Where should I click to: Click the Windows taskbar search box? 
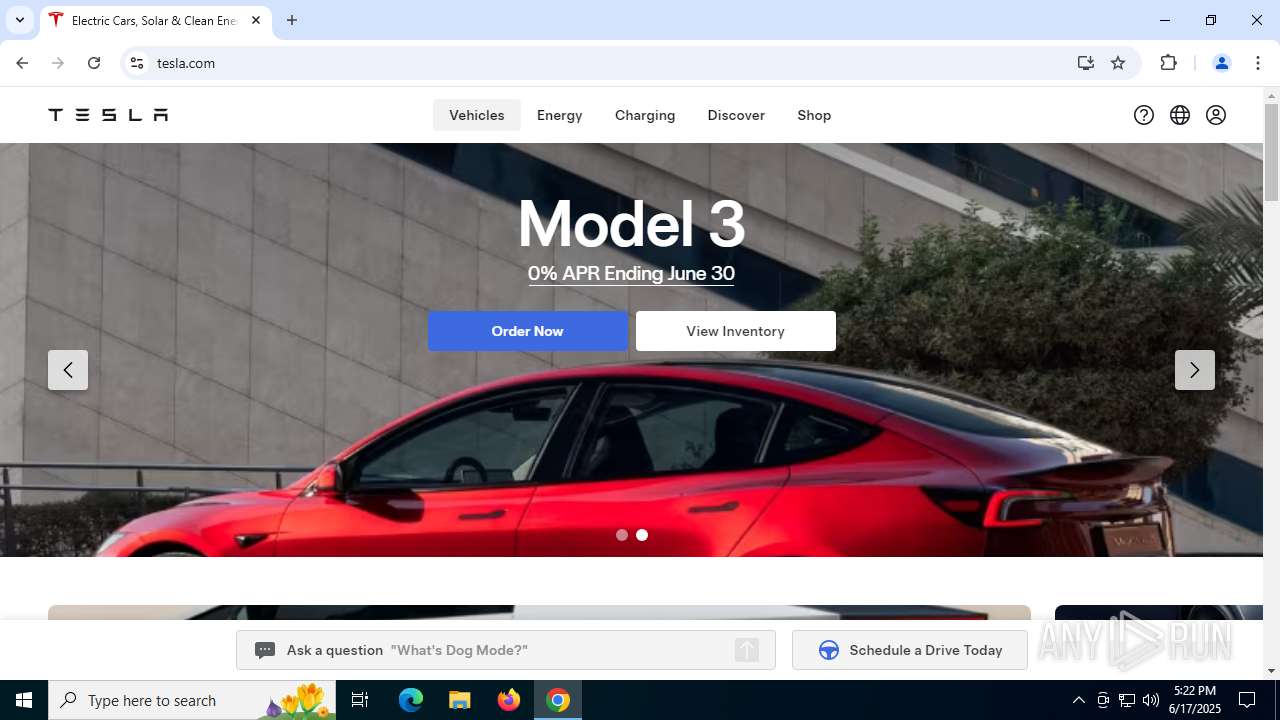click(x=192, y=700)
